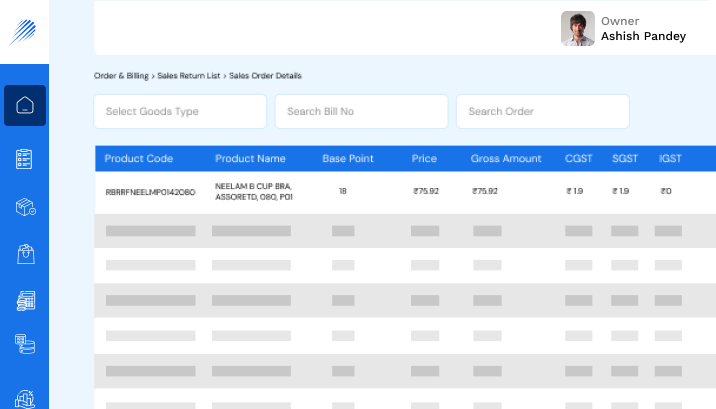This screenshot has height=409, width=716.
Task: Click base point value 18
Action: (342, 191)
